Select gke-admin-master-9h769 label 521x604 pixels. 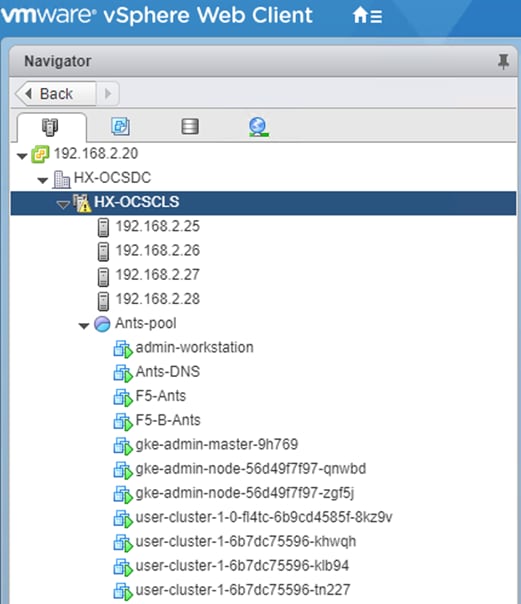[x=217, y=445]
